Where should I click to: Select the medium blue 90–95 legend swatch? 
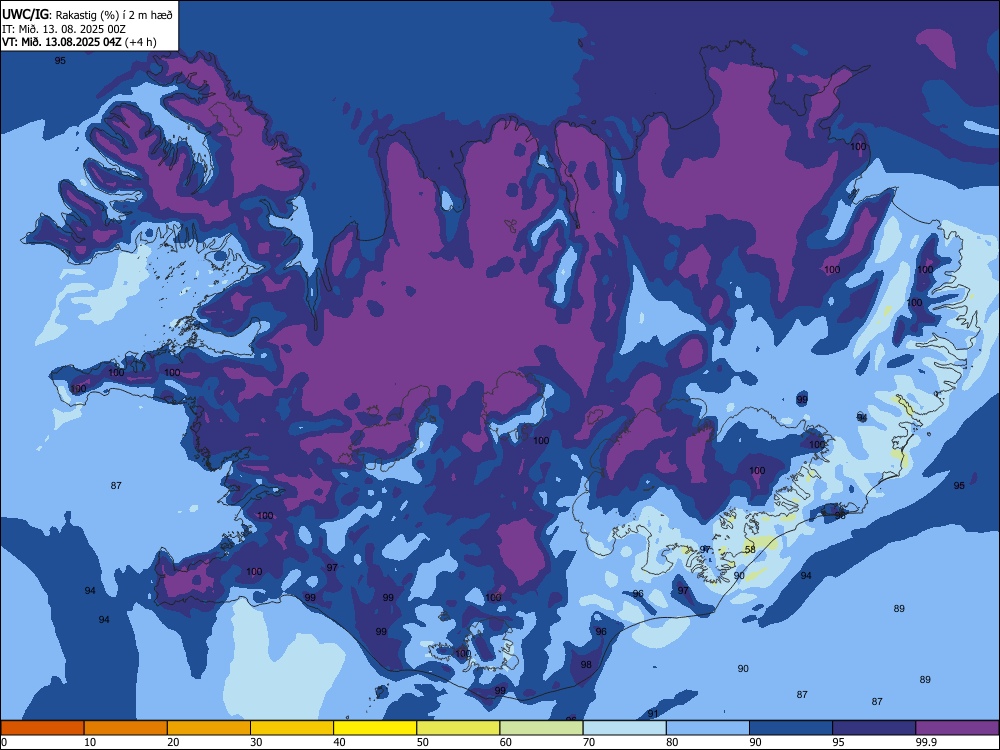click(791, 728)
